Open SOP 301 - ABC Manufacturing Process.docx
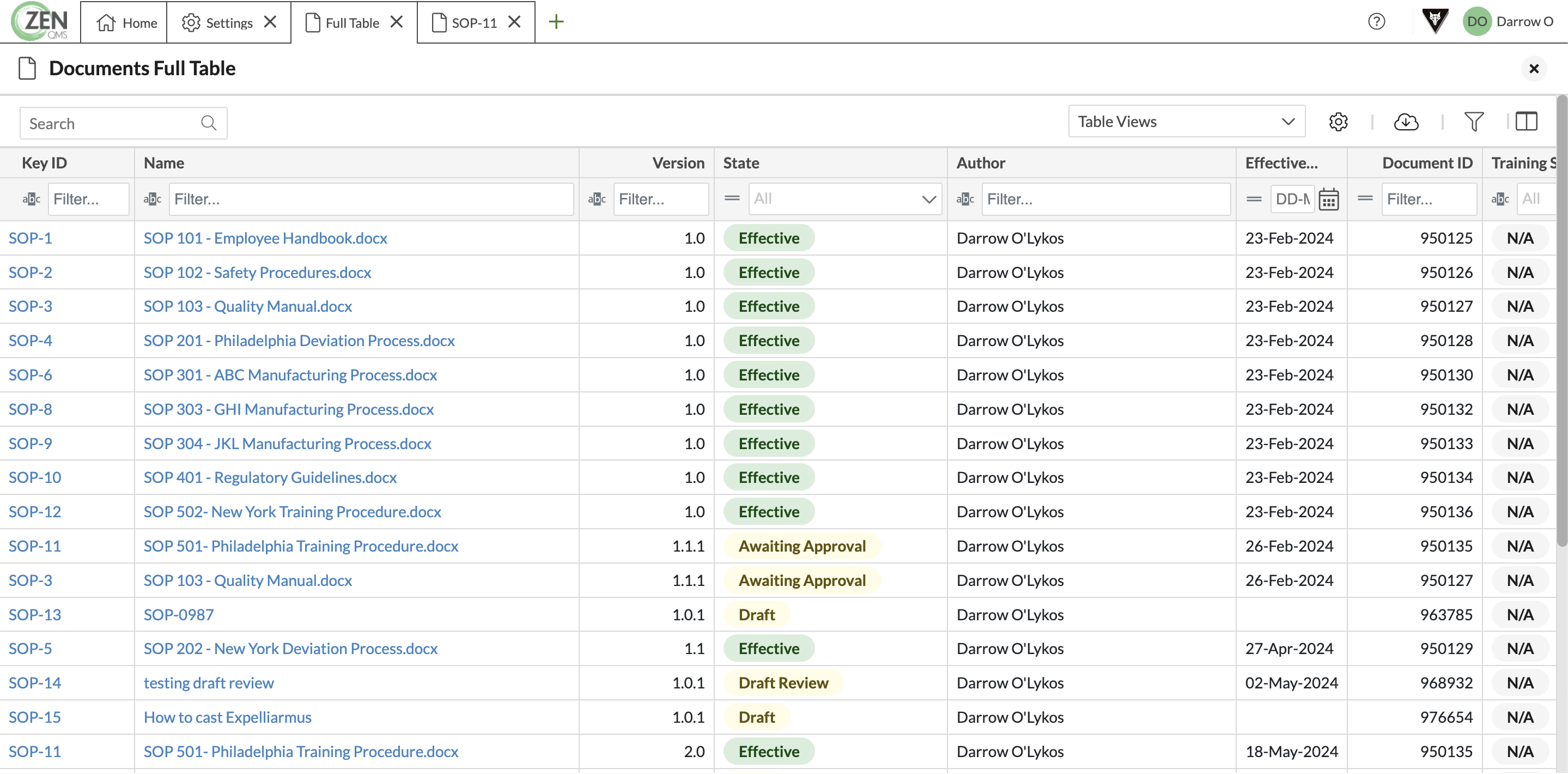 click(x=290, y=375)
